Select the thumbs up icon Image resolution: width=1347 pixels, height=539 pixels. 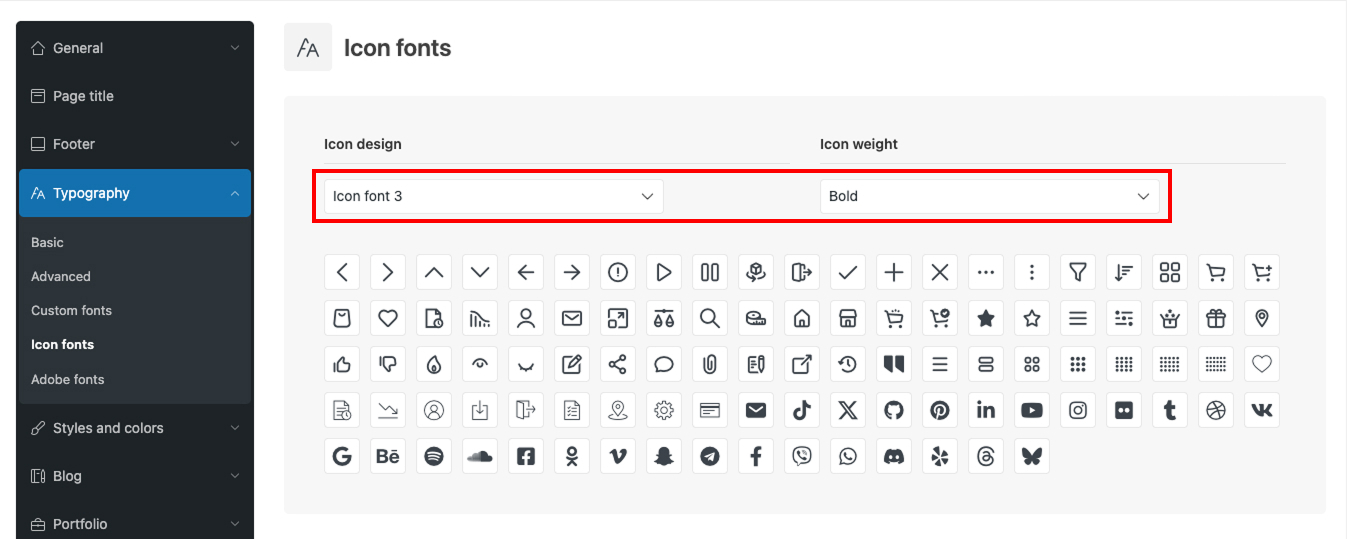[342, 364]
